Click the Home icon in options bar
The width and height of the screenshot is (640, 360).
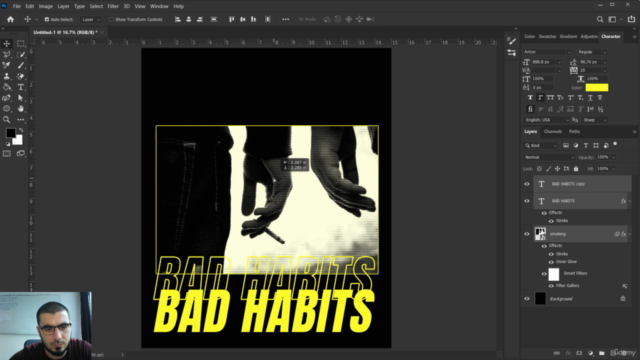pyautogui.click(x=10, y=19)
